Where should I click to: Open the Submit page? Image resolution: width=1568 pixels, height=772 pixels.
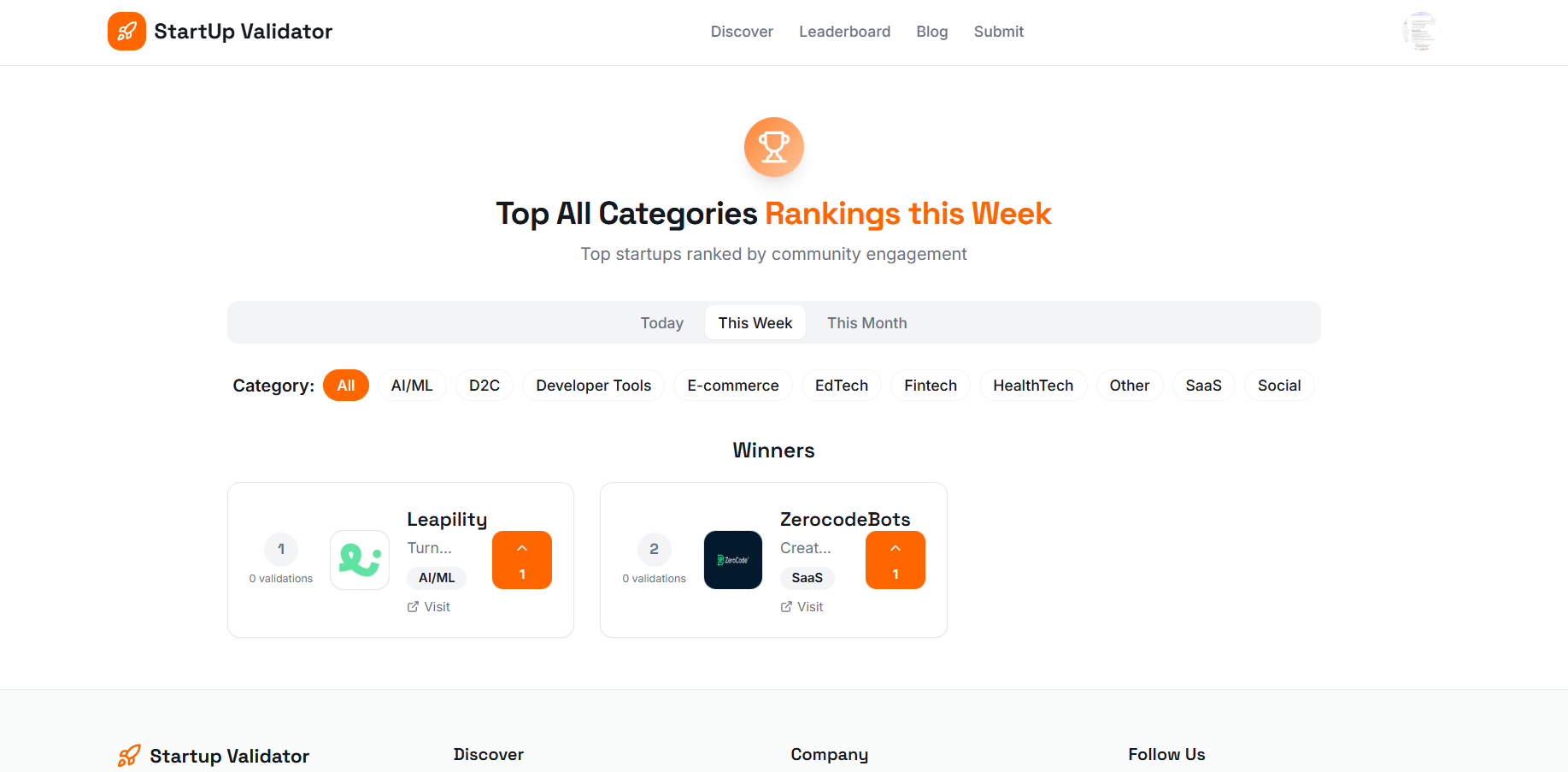(998, 32)
